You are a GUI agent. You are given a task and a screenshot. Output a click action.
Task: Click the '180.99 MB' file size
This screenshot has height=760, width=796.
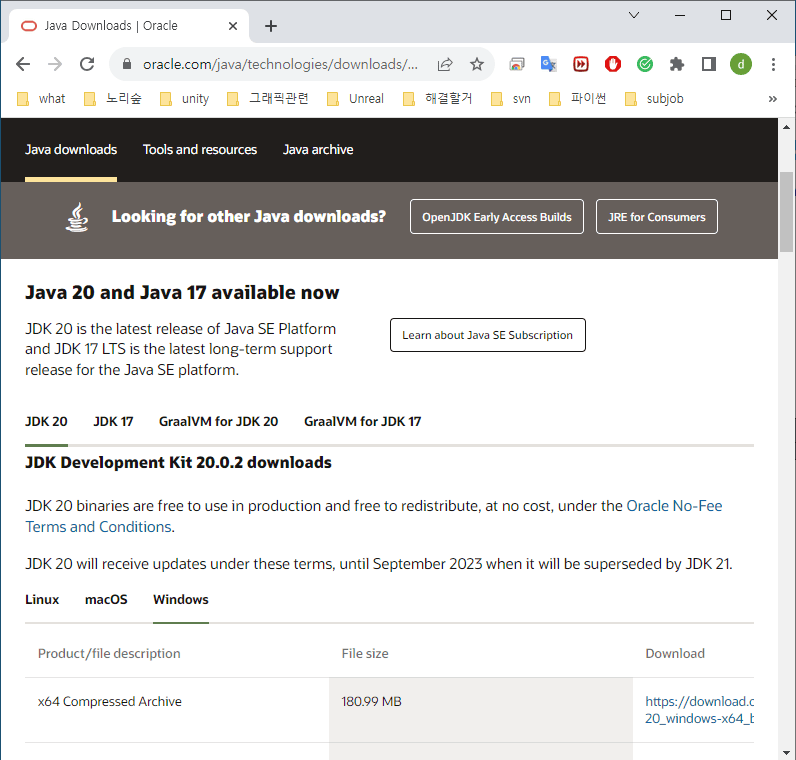click(x=371, y=701)
